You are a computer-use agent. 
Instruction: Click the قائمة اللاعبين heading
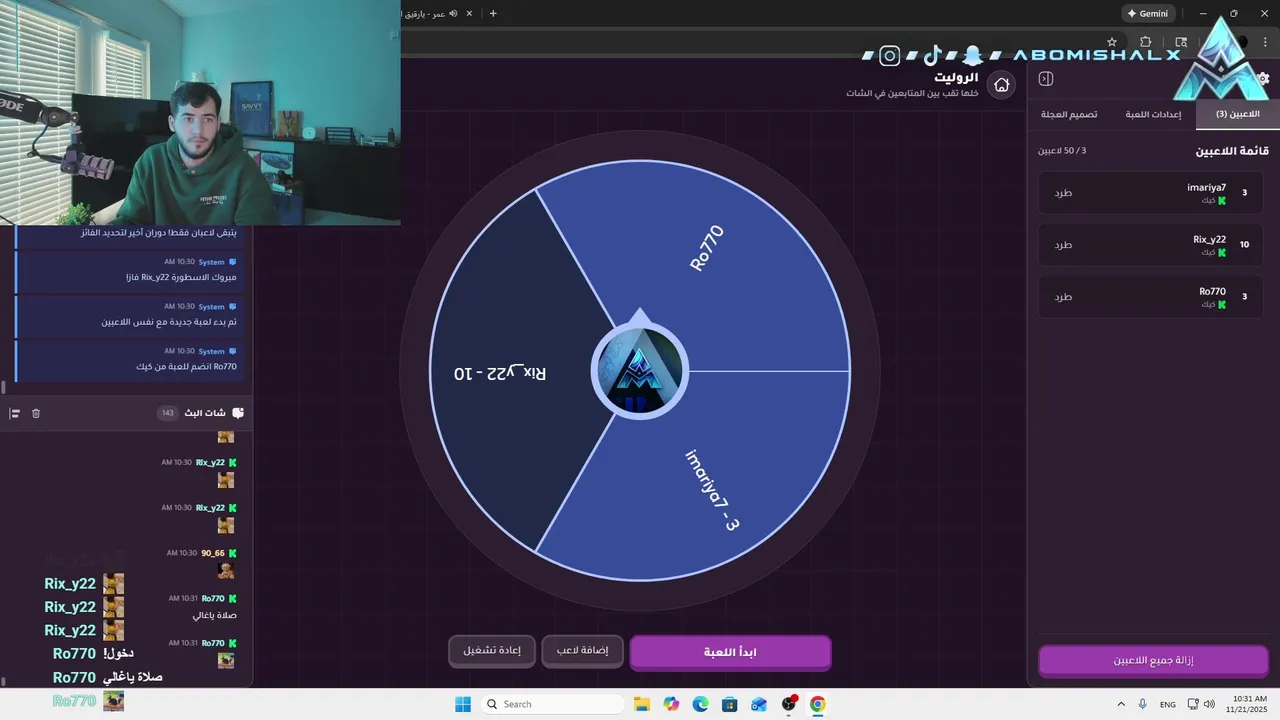(x=1232, y=151)
